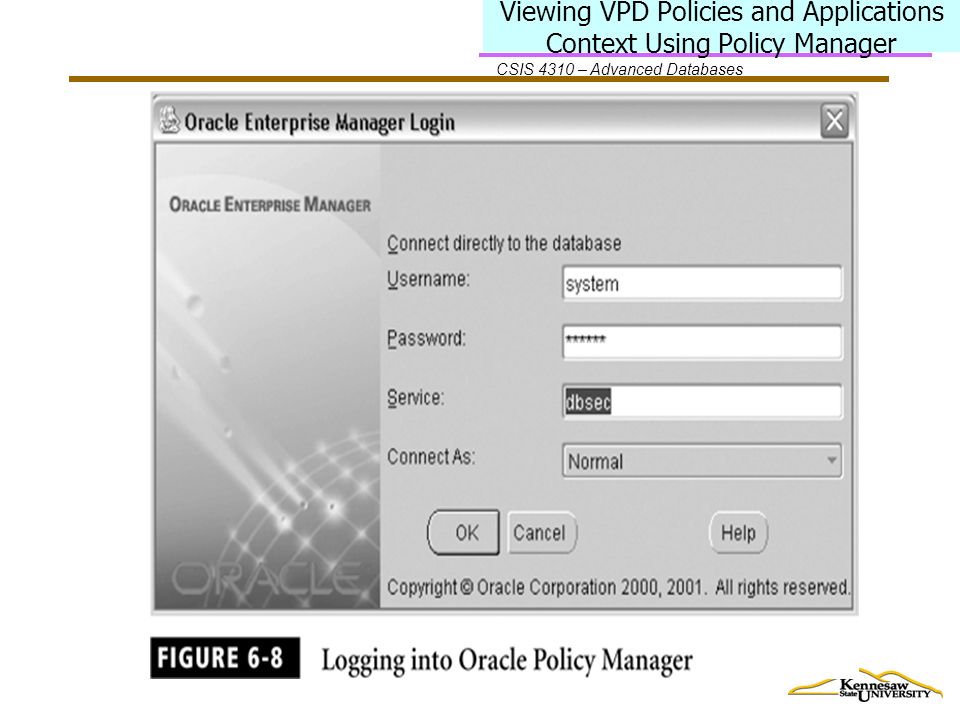Image resolution: width=960 pixels, height=720 pixels.
Task: Click the Username label
Action: pyautogui.click(x=428, y=279)
